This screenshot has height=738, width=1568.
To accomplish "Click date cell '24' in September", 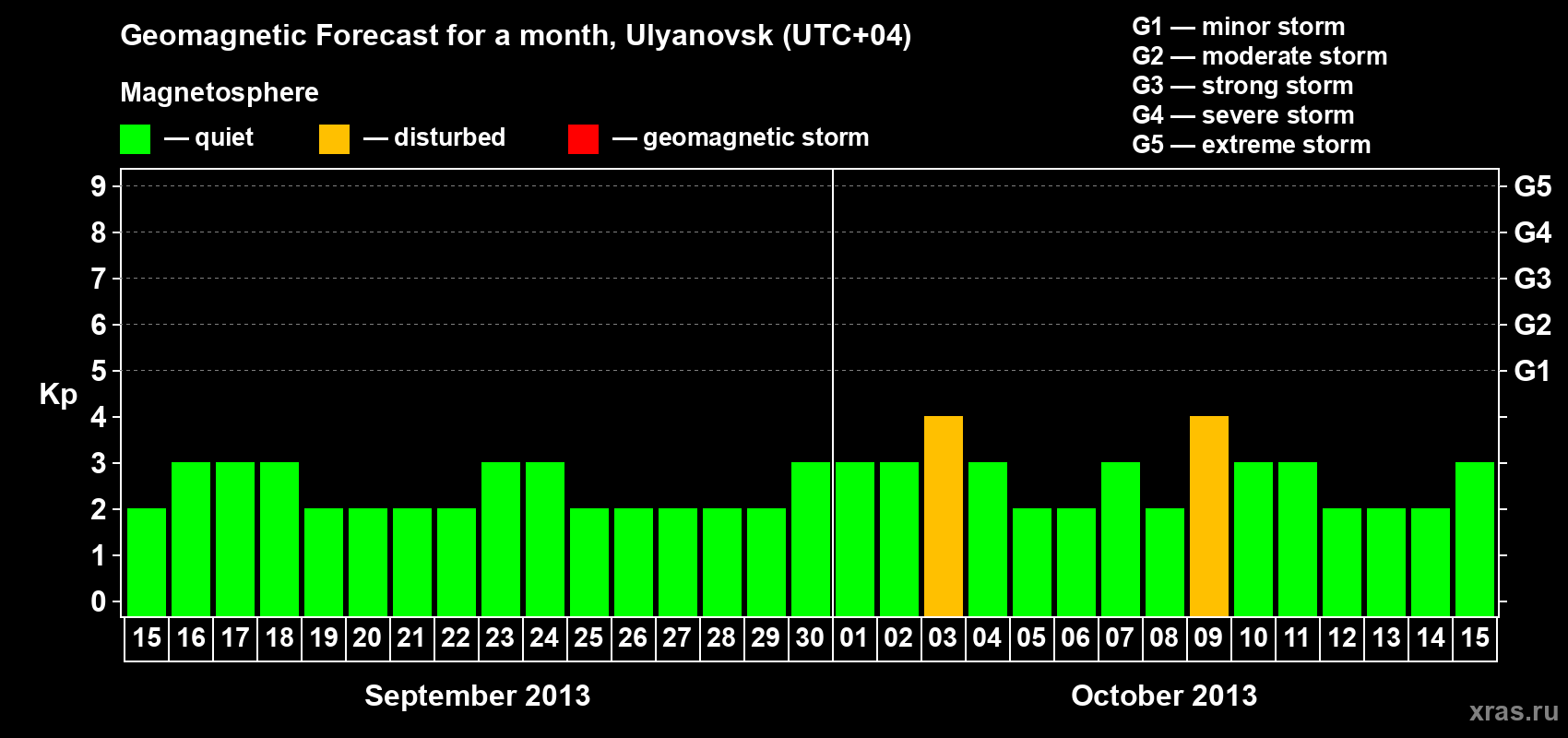I will point(544,638).
